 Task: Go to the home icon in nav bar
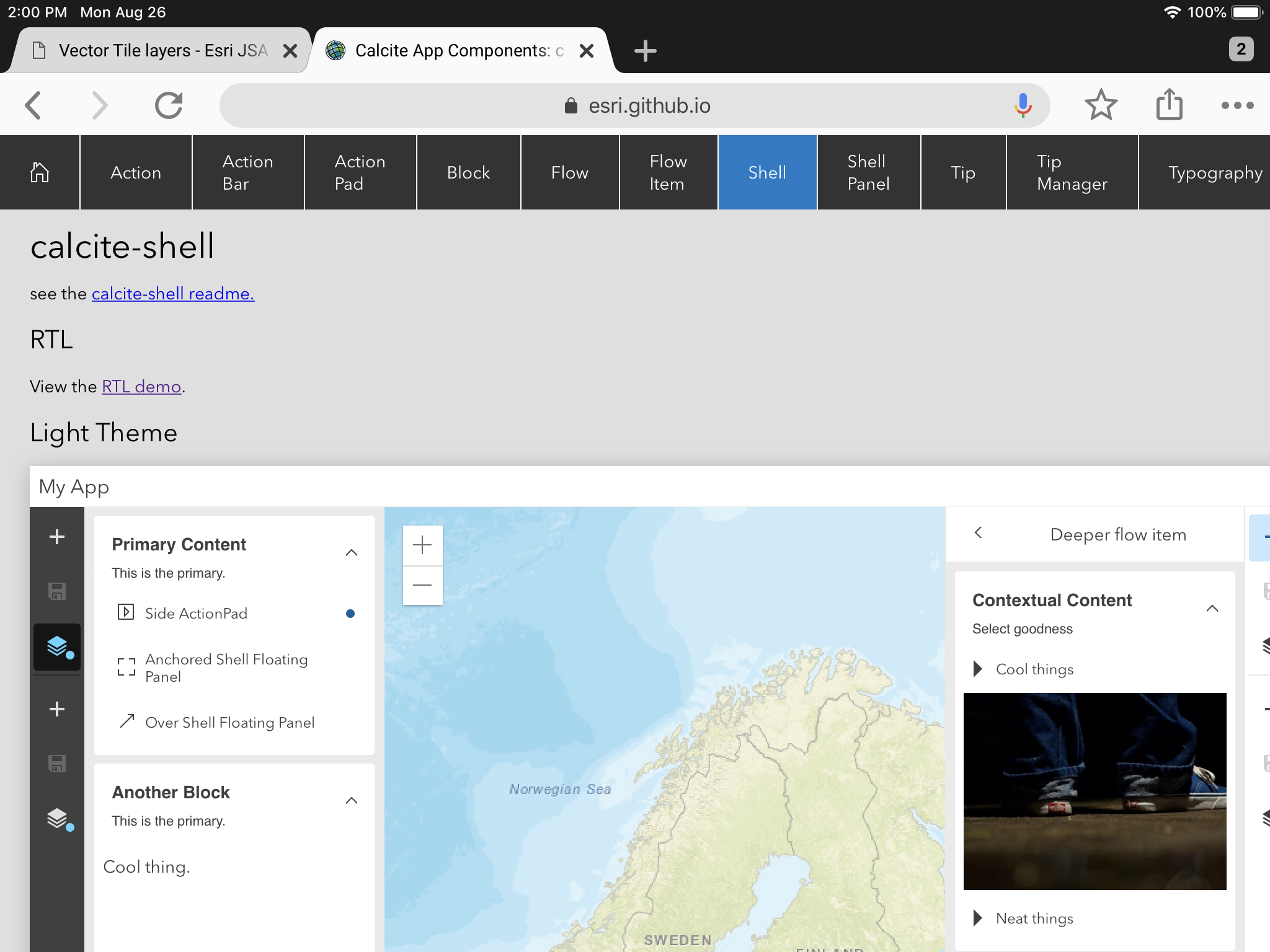(x=40, y=172)
